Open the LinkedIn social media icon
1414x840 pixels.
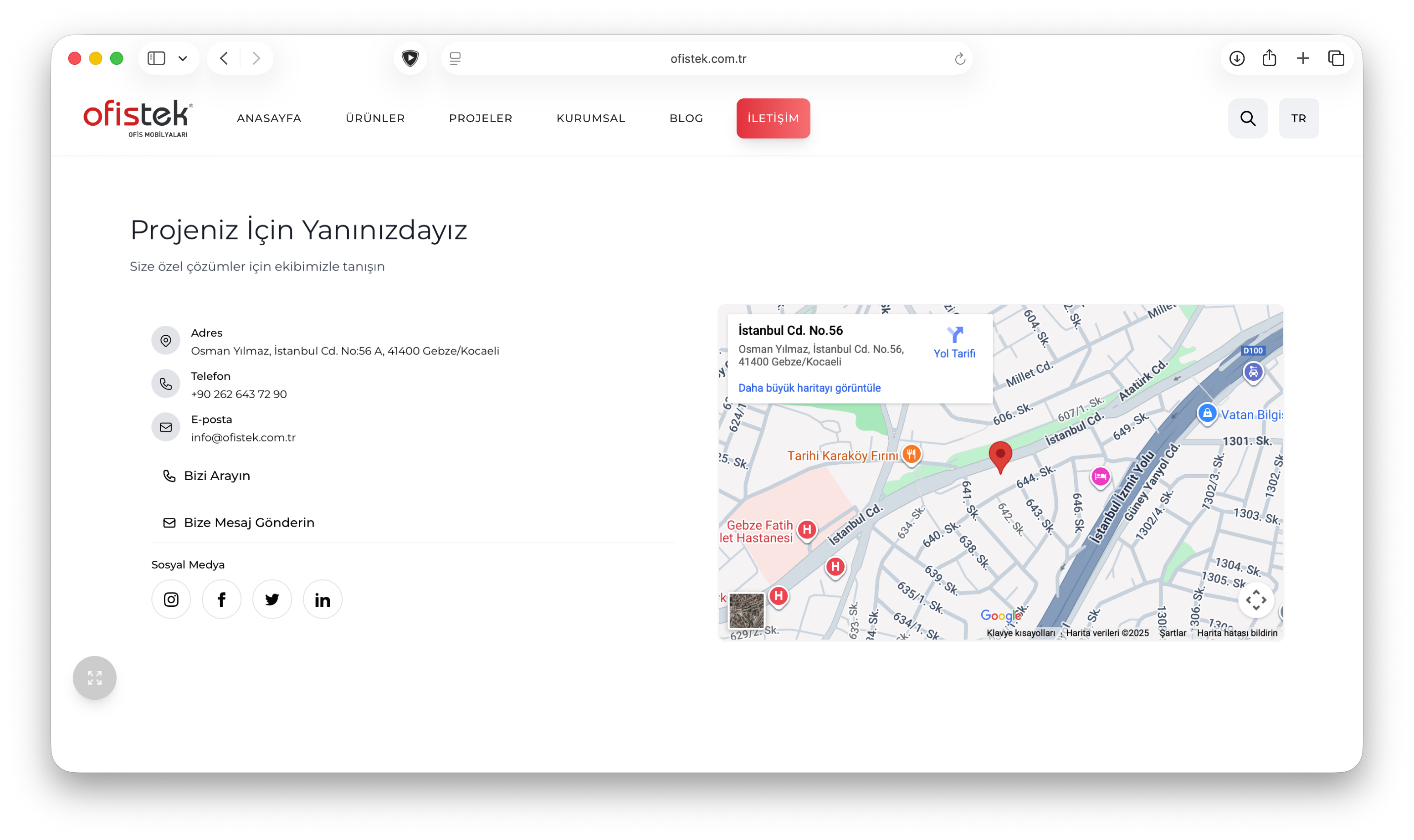322,599
